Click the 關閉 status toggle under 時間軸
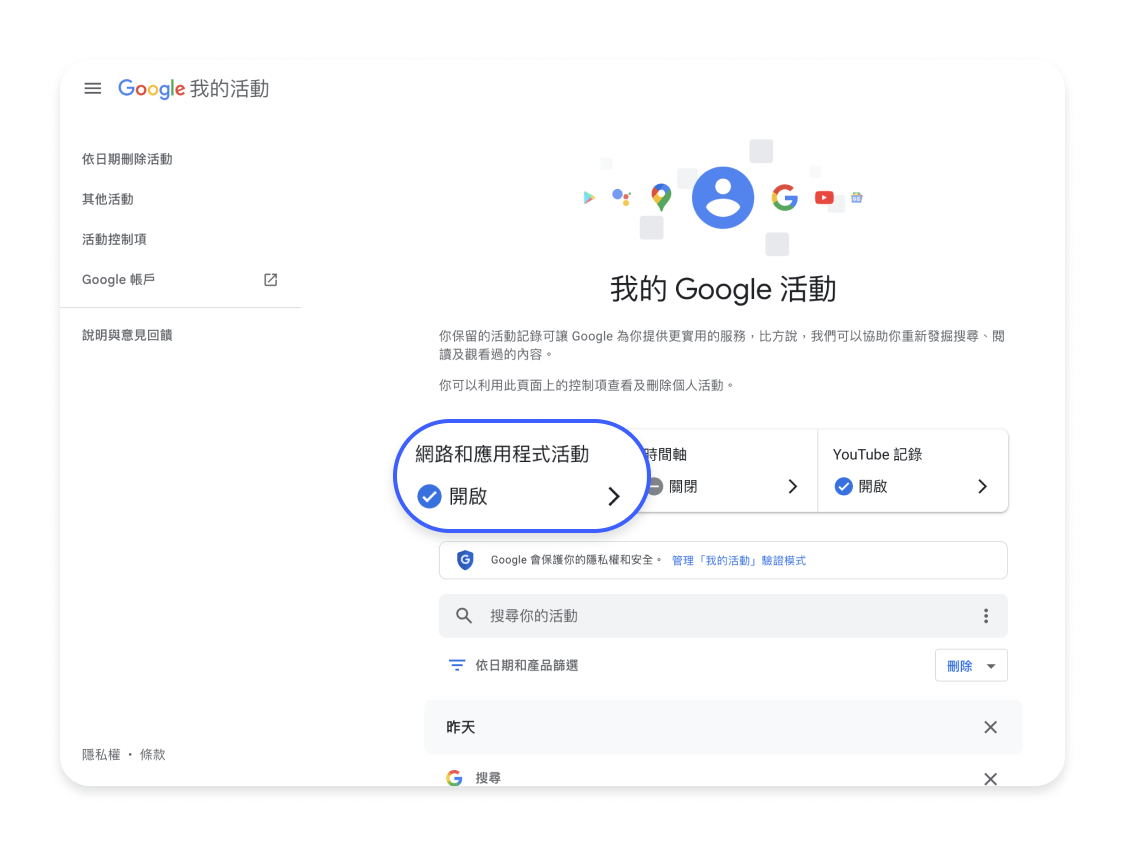 [x=657, y=487]
